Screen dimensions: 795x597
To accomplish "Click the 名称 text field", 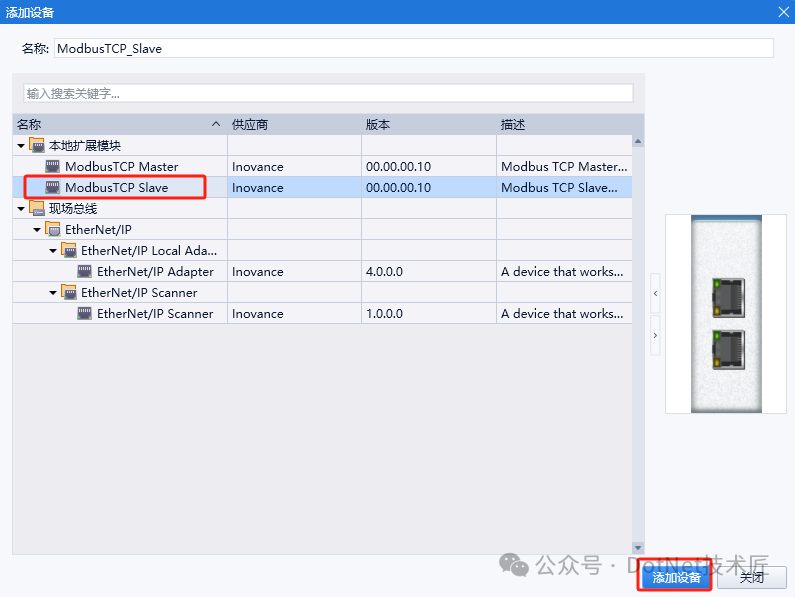I will coord(414,48).
